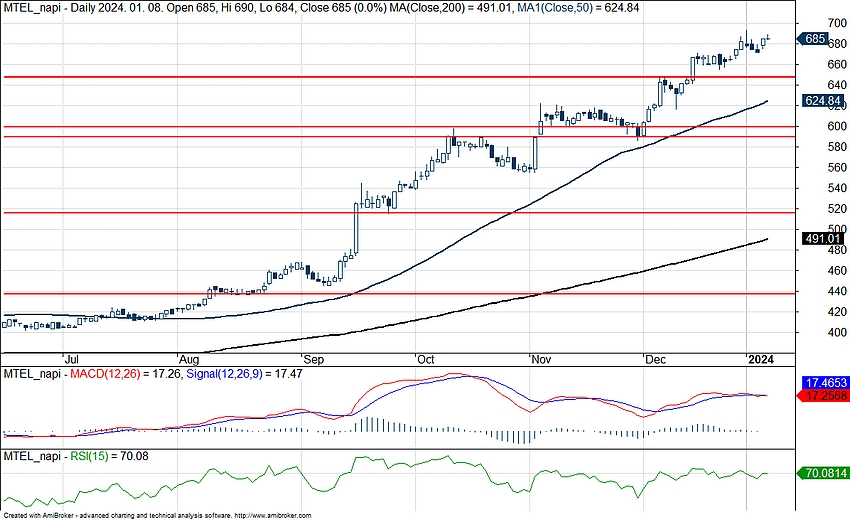This screenshot has height=520, width=850.
Task: Click the RSI(15) = 70.08 legend
Action: (x=110, y=456)
